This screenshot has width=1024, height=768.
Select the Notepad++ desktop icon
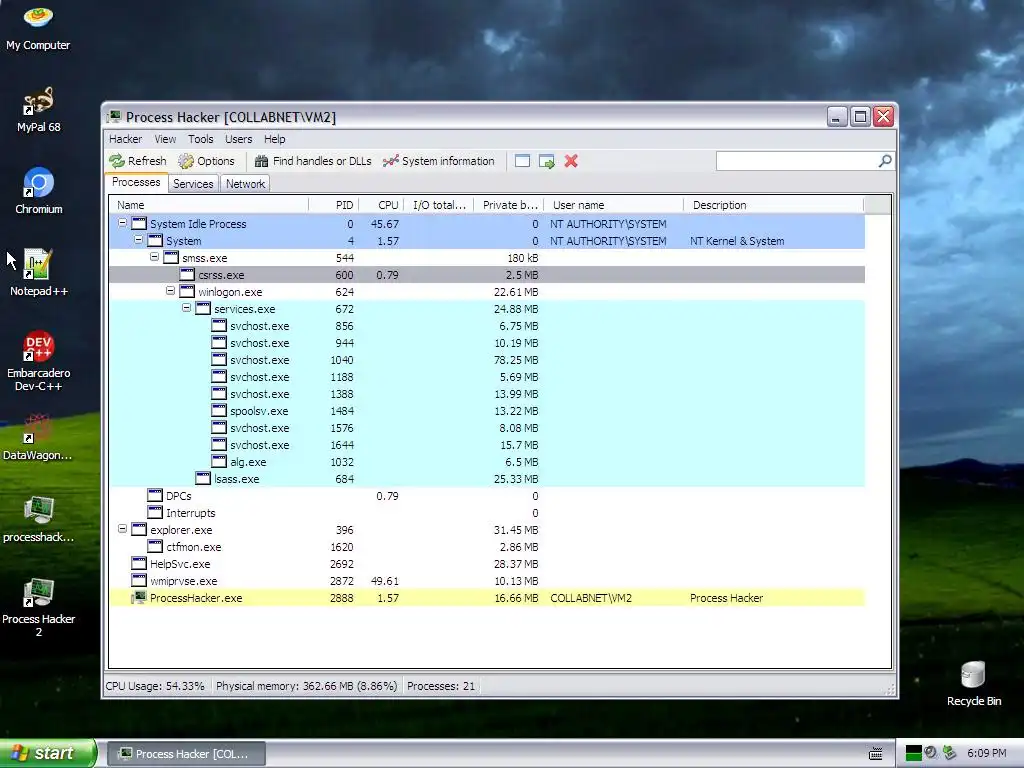[x=38, y=273]
